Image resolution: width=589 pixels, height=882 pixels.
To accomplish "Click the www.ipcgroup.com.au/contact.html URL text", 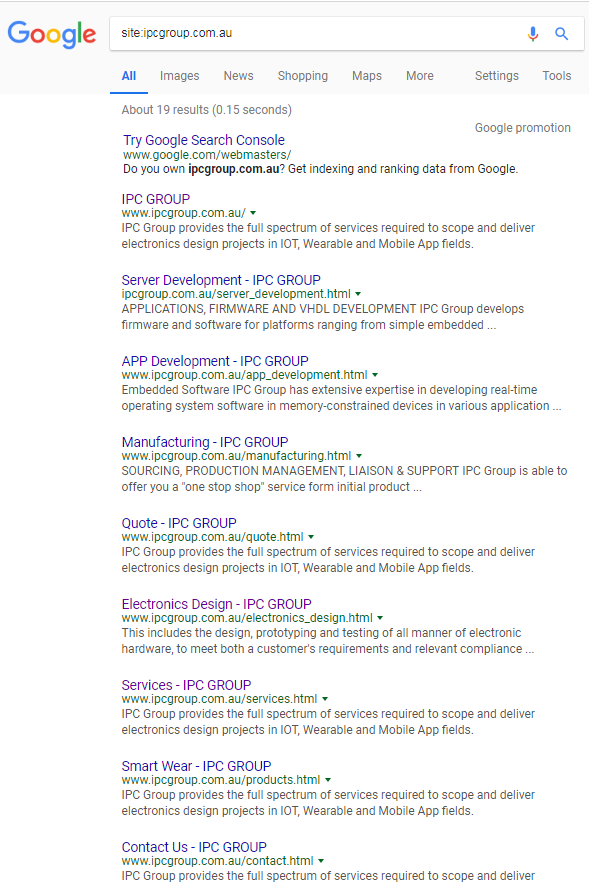I will [x=218, y=861].
